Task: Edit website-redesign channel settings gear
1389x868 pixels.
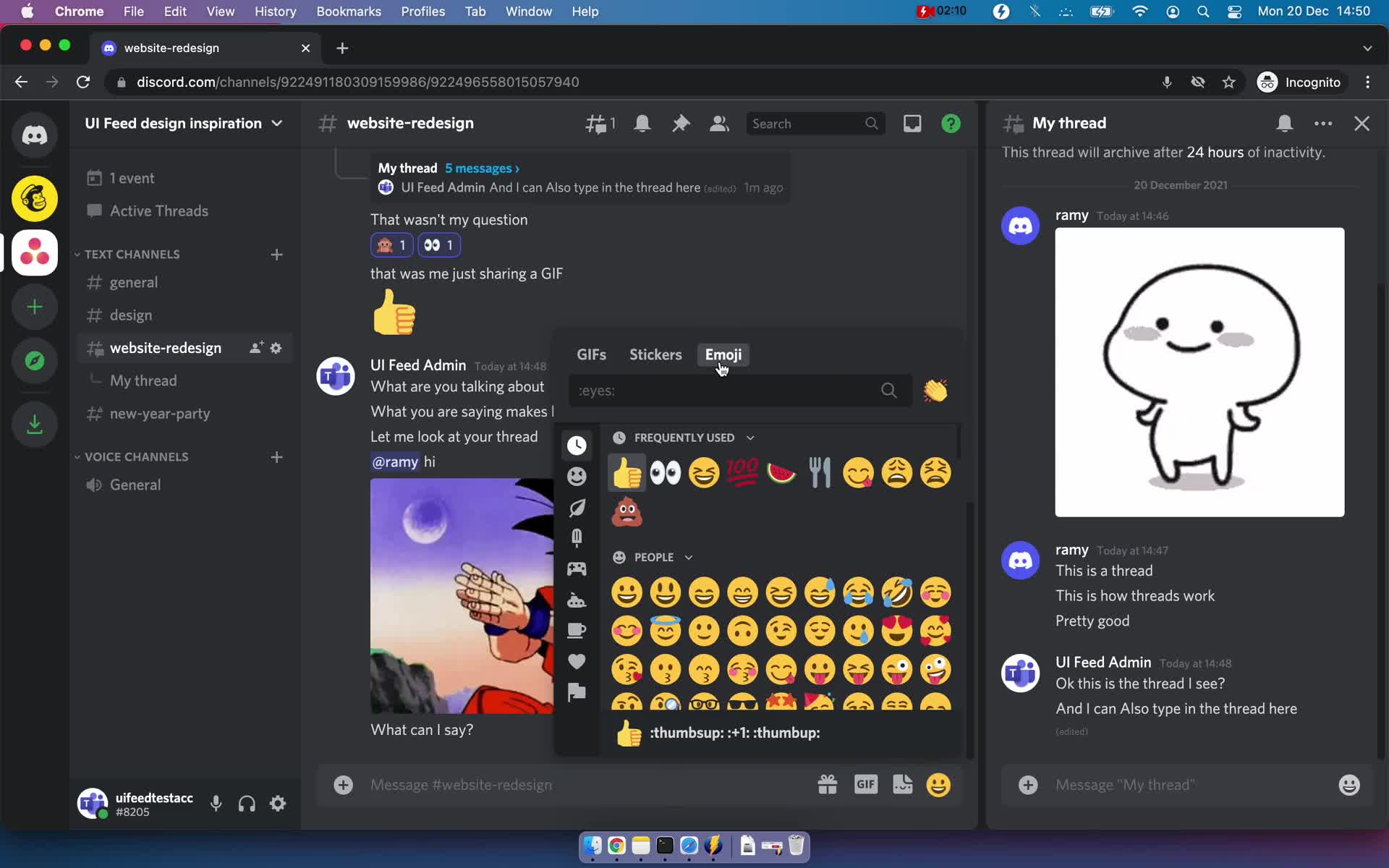Action: pos(276,348)
